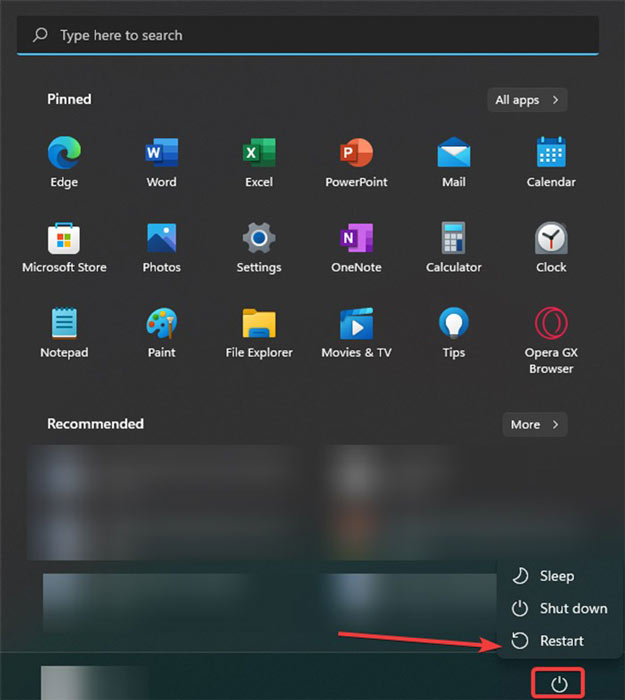Click the Type here to search field
This screenshot has height=700, width=625.
[x=308, y=35]
